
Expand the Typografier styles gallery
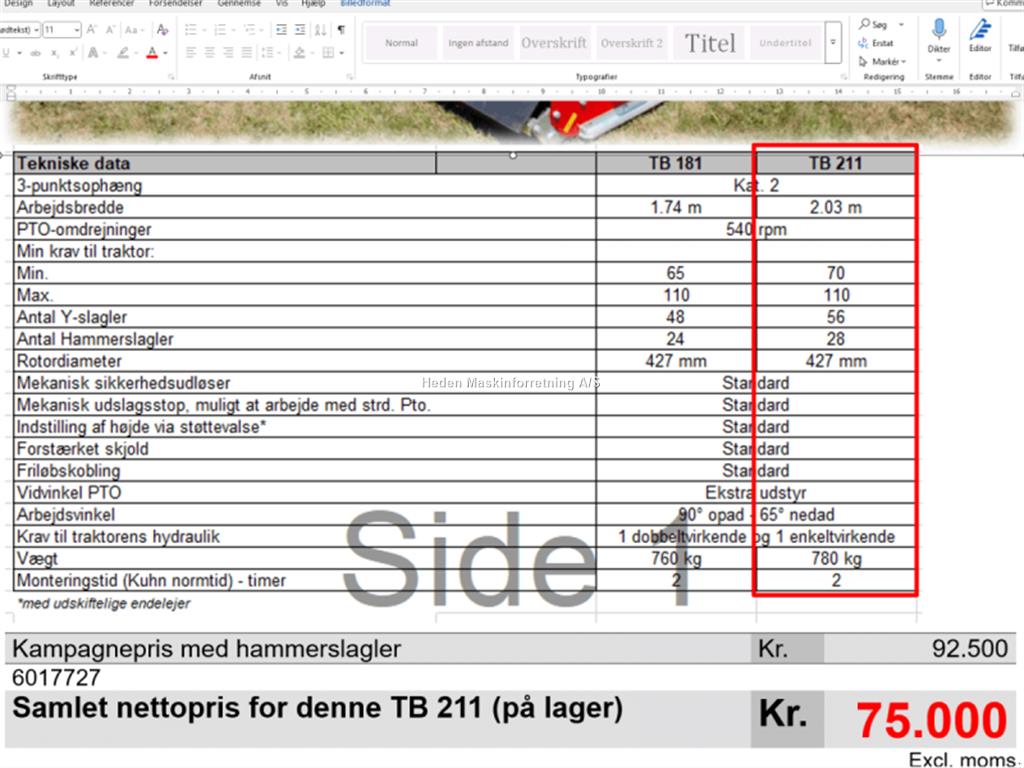pyautogui.click(x=834, y=43)
